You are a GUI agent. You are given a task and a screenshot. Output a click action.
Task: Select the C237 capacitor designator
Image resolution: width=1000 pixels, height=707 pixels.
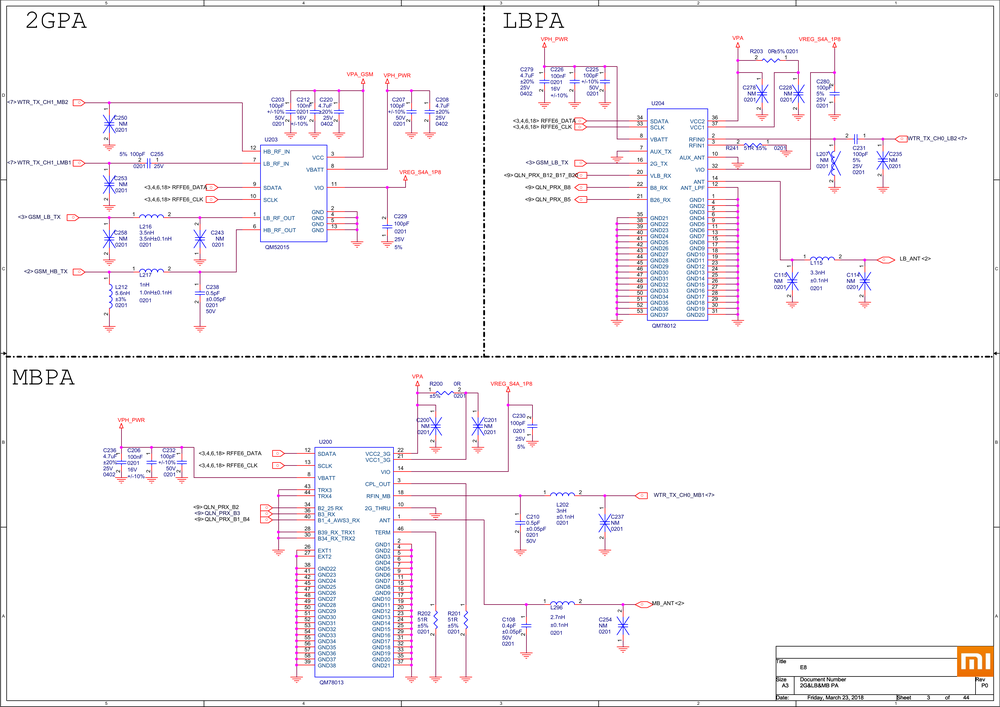(617, 516)
